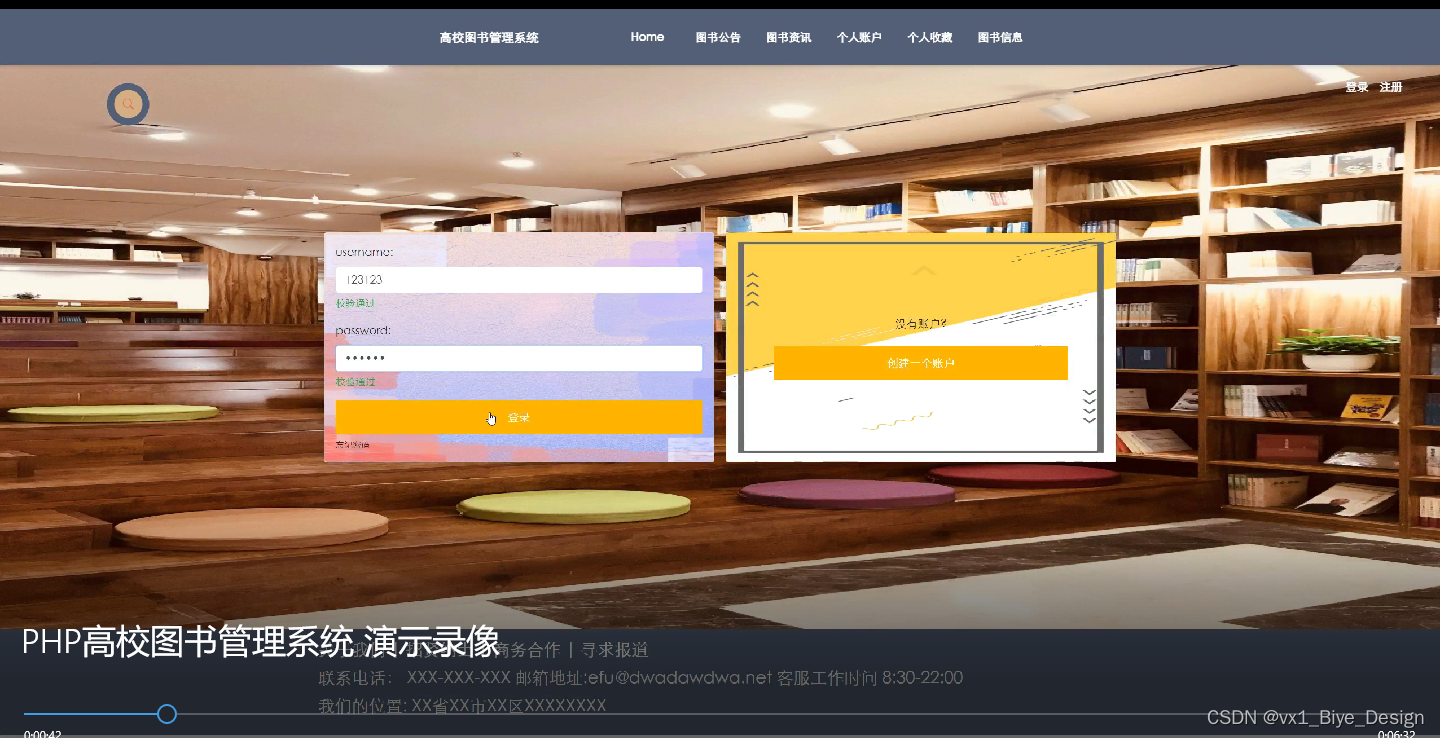Screen dimensions: 1440x738
Task: Focus the username input field
Action: pyautogui.click(x=519, y=280)
